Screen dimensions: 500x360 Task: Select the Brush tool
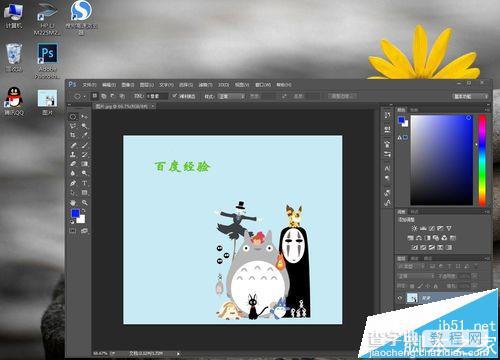coord(85,145)
